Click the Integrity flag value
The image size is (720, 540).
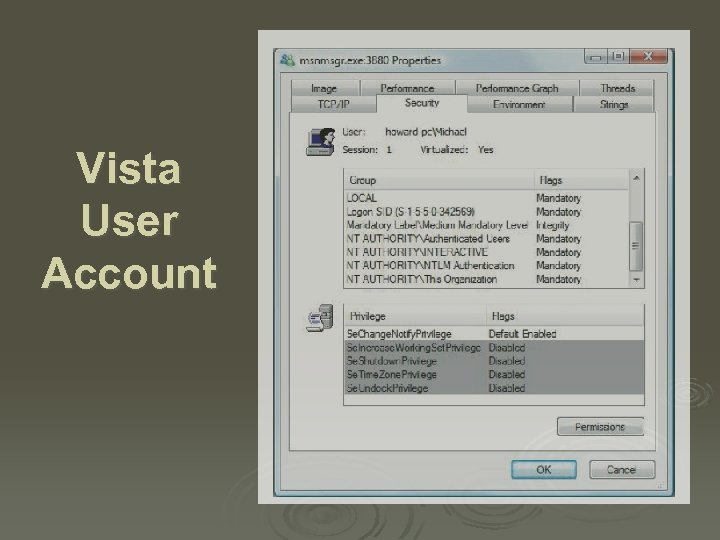pos(553,225)
